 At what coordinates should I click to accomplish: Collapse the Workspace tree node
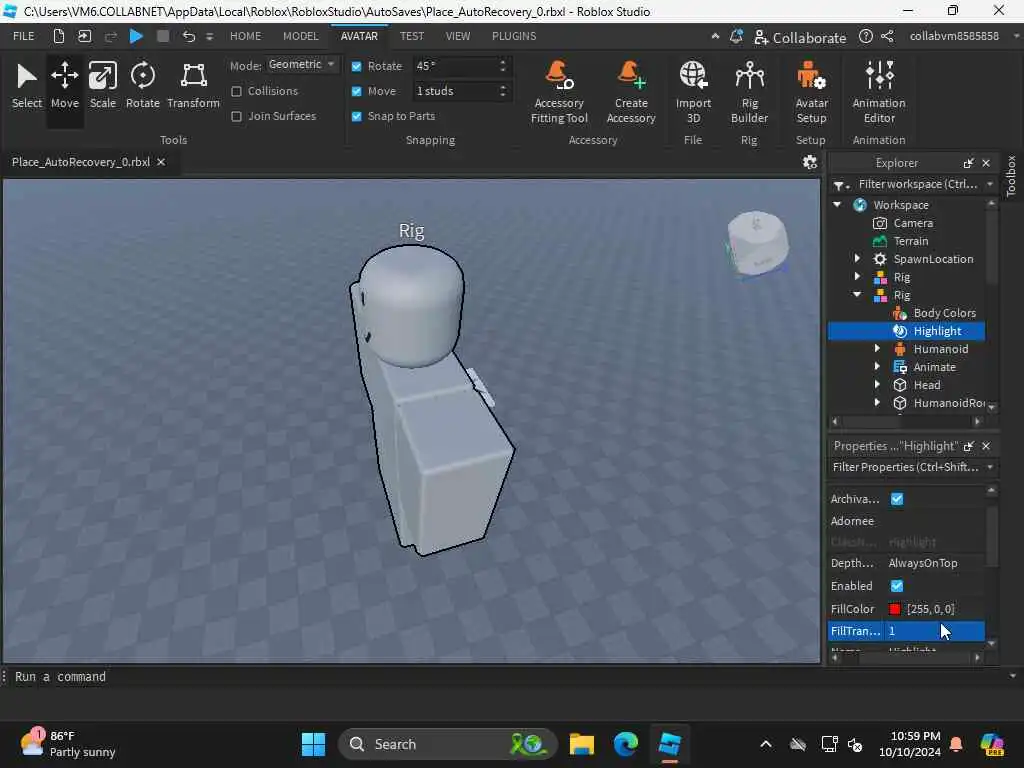(837, 205)
